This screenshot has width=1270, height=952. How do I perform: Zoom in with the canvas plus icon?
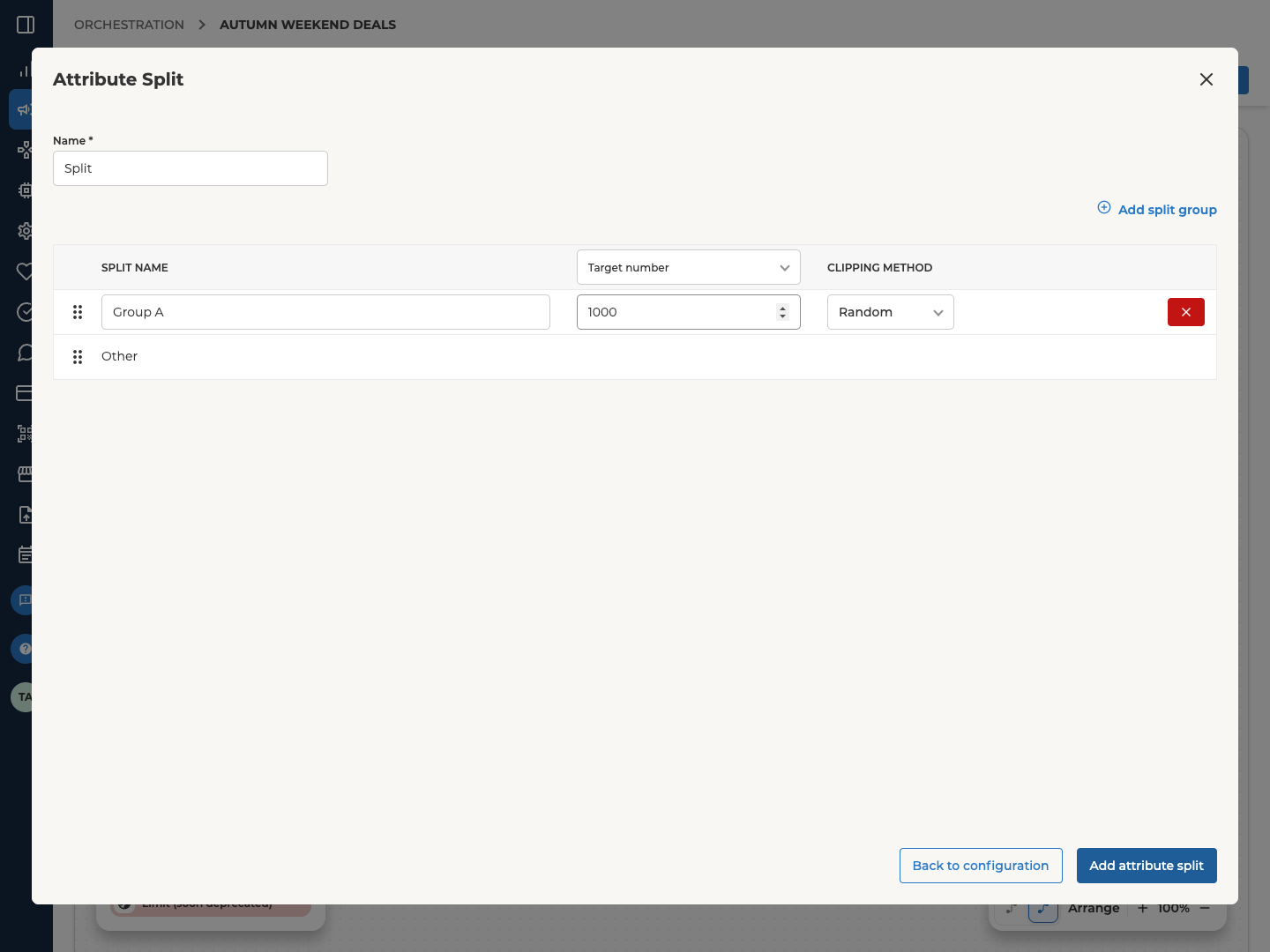pos(1142,909)
